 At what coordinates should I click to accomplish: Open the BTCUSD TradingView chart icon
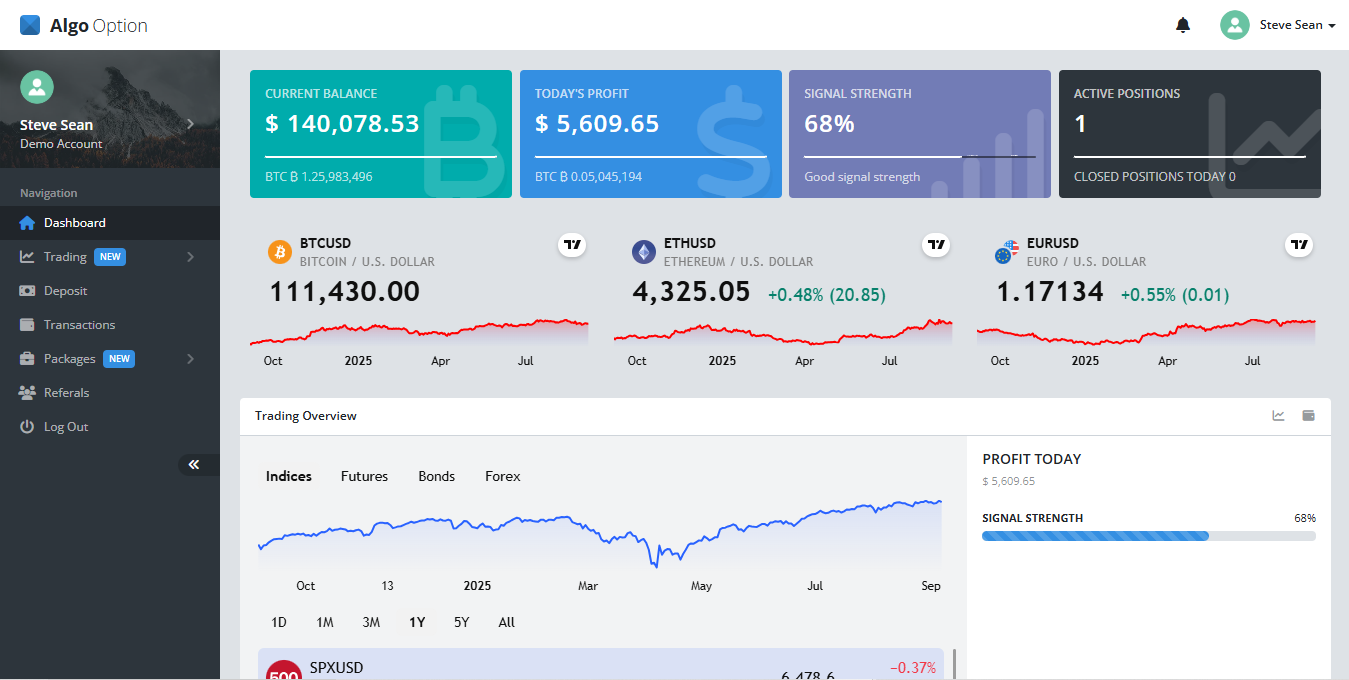(571, 244)
